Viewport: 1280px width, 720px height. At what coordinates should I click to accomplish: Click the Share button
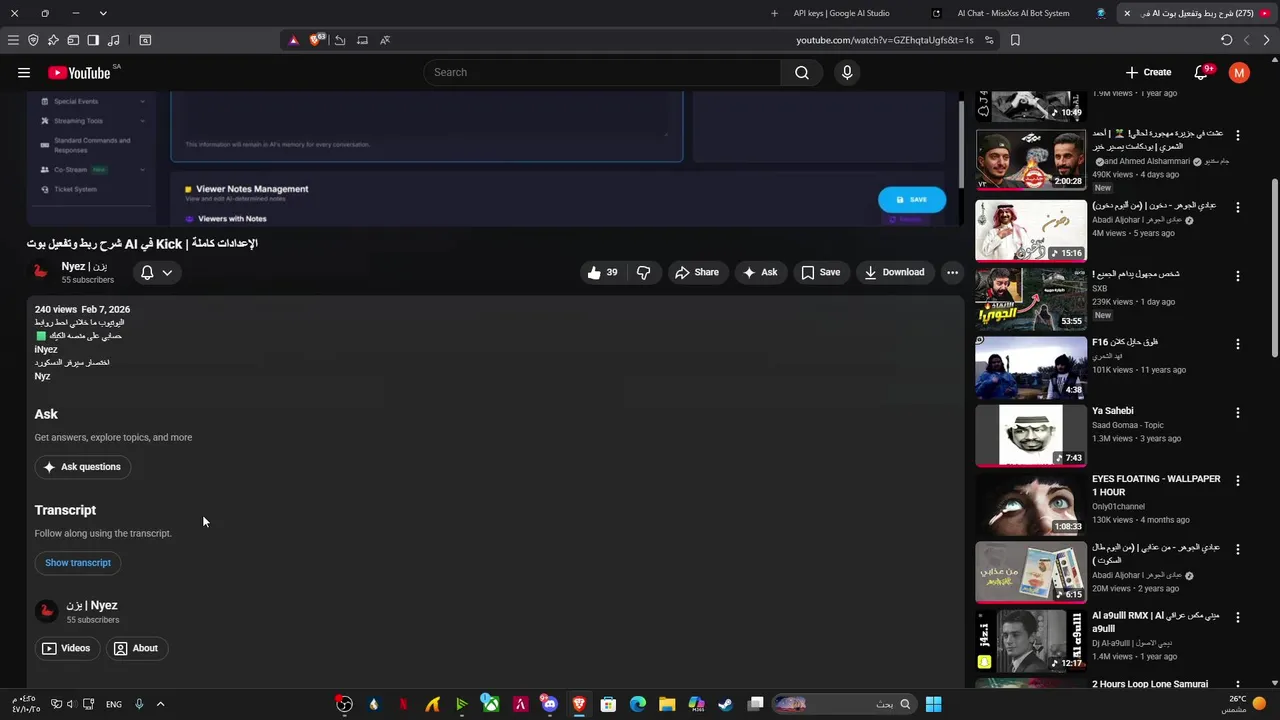coord(697,272)
